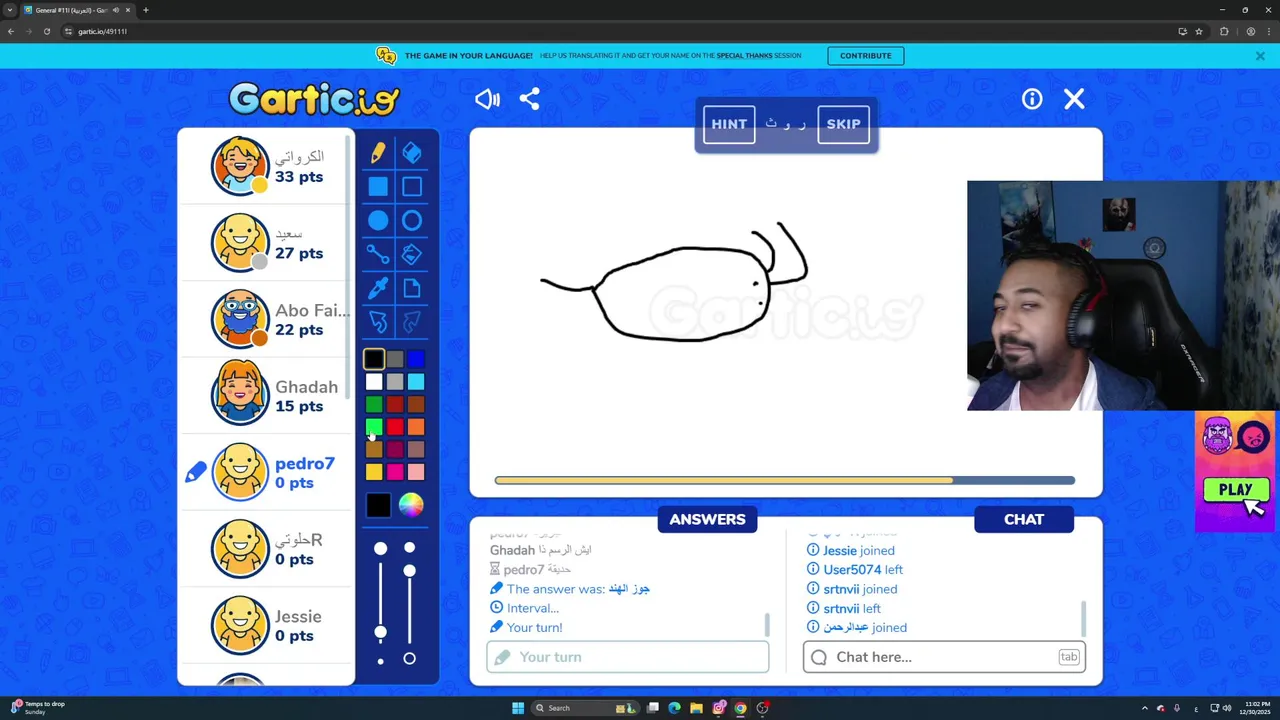Click pedro7's avatar in player list
Image resolution: width=1280 pixels, height=720 pixels.
pyautogui.click(x=240, y=472)
